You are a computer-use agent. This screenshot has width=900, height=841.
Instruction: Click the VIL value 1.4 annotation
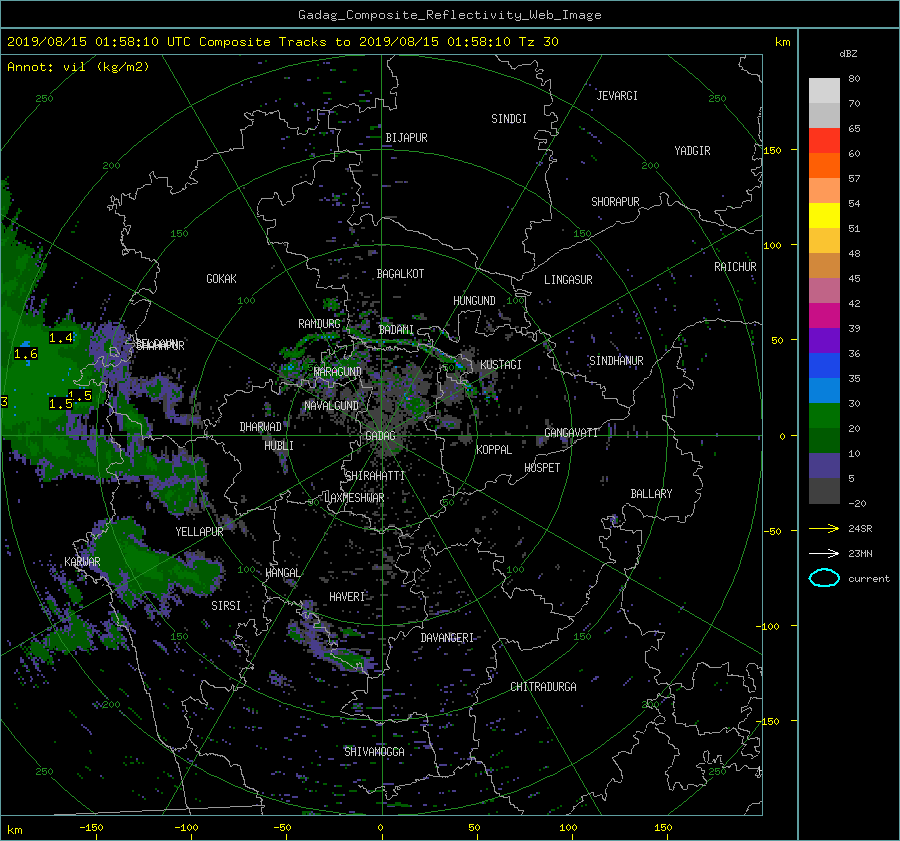(61, 338)
